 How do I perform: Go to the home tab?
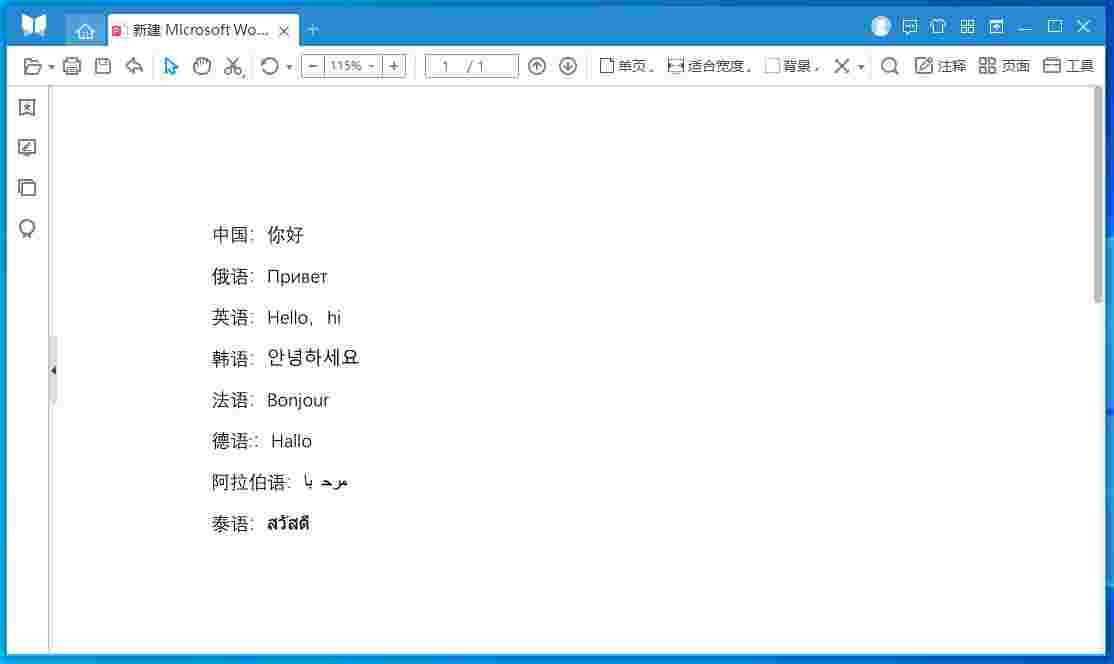coord(86,30)
